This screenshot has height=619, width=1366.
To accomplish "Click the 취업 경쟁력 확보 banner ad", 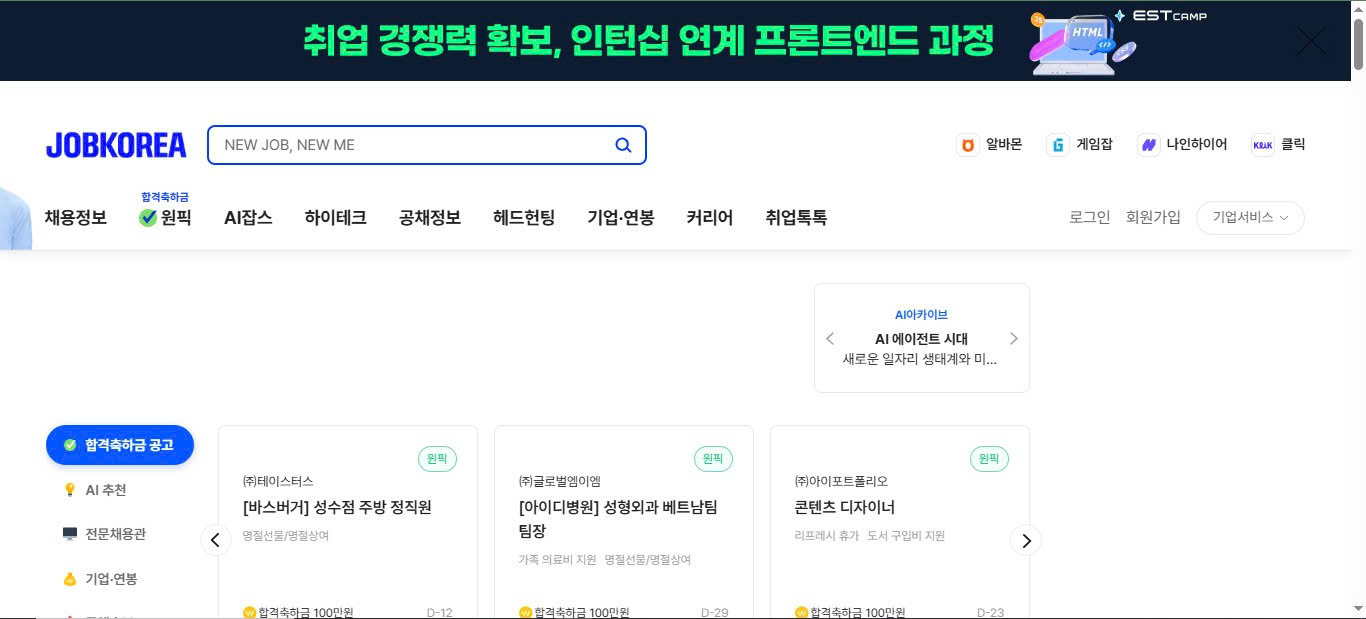I will pos(648,41).
